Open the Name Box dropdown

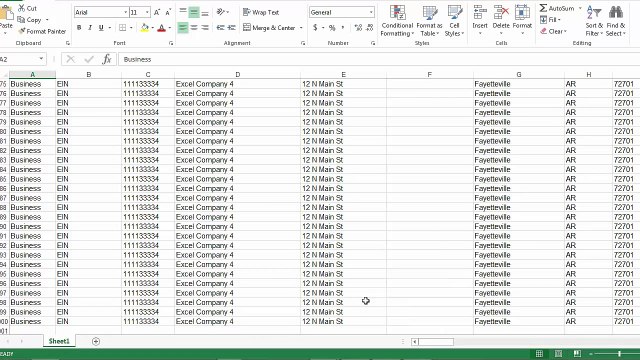click(41, 59)
